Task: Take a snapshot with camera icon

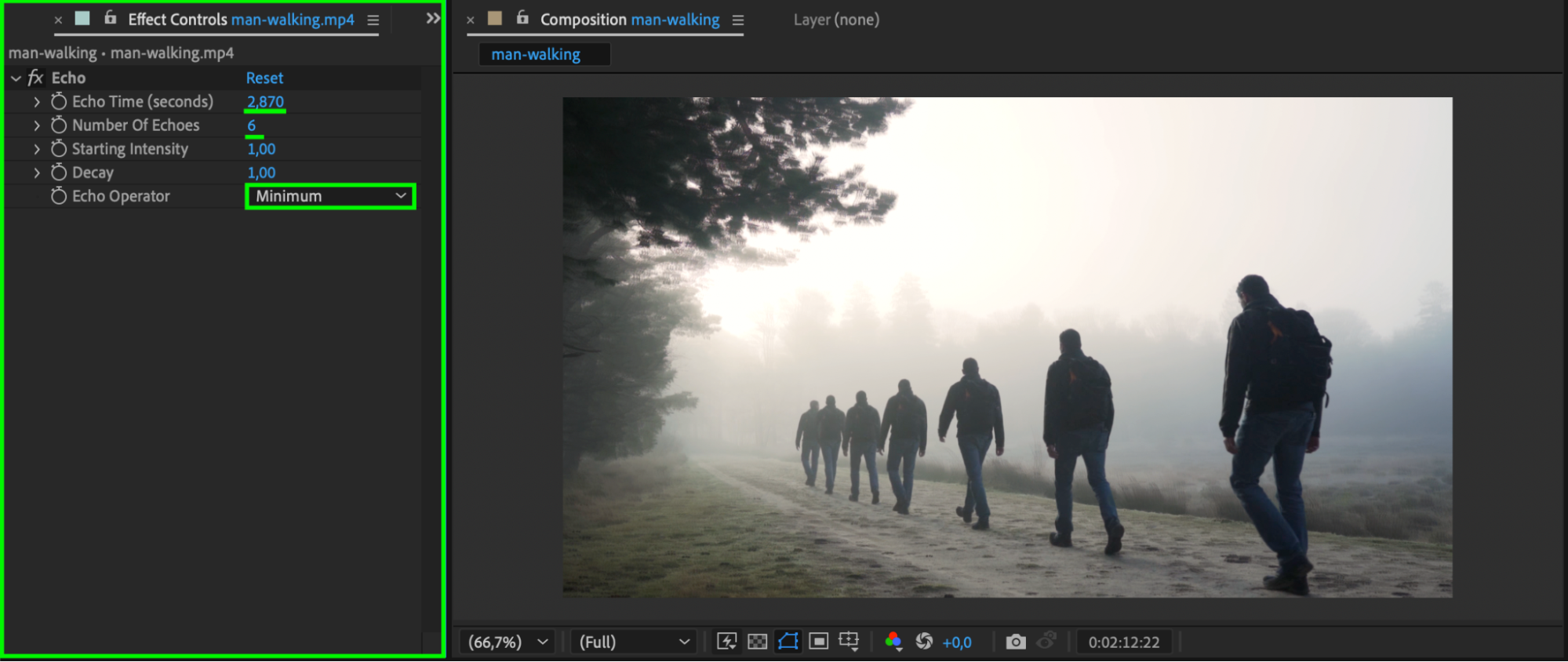Action: (x=1015, y=642)
